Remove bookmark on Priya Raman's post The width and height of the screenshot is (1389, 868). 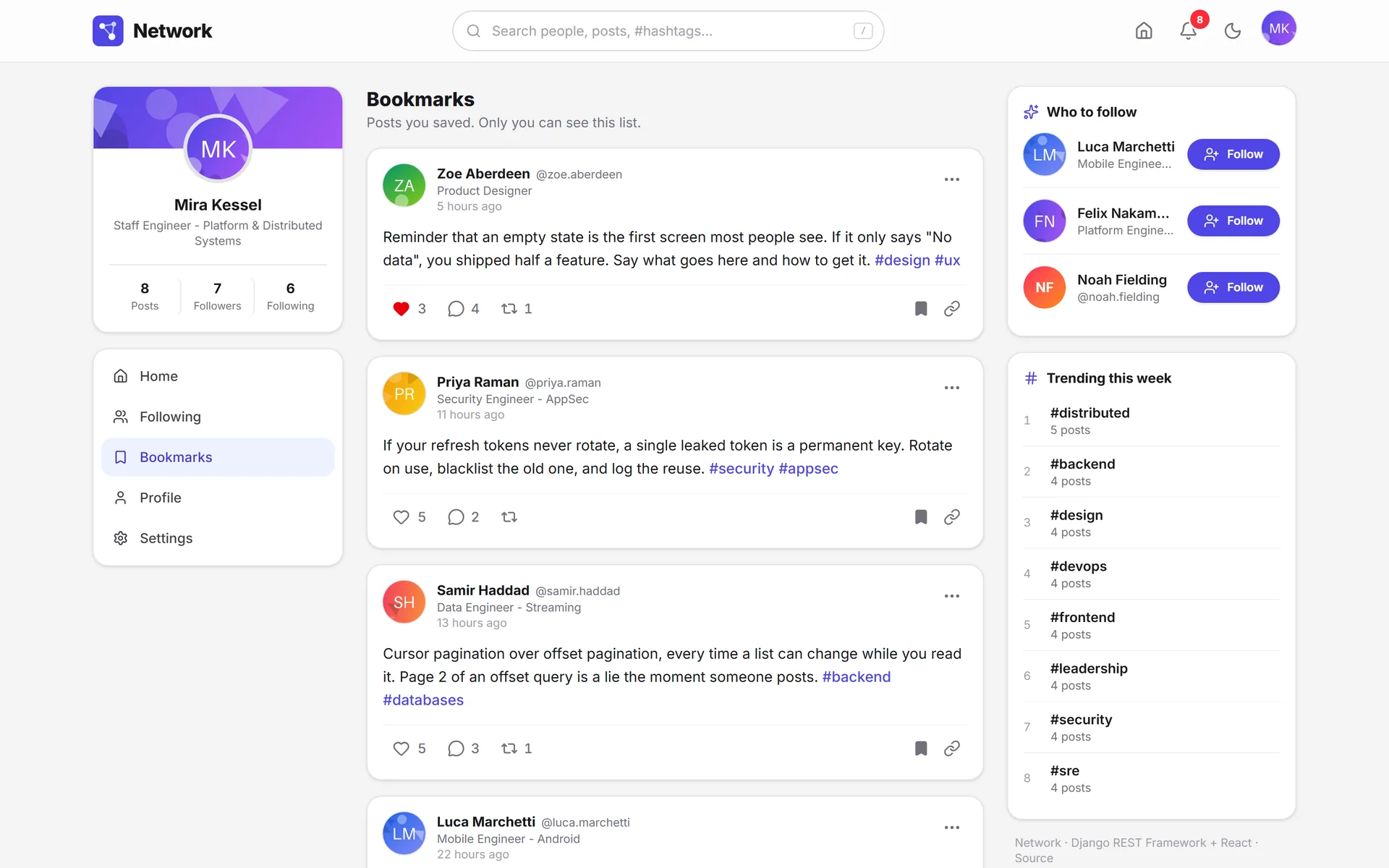click(x=920, y=517)
